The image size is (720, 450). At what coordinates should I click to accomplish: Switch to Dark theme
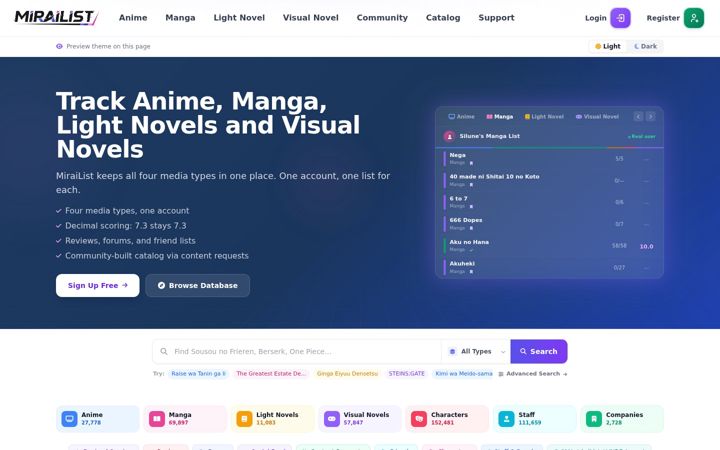(x=645, y=46)
